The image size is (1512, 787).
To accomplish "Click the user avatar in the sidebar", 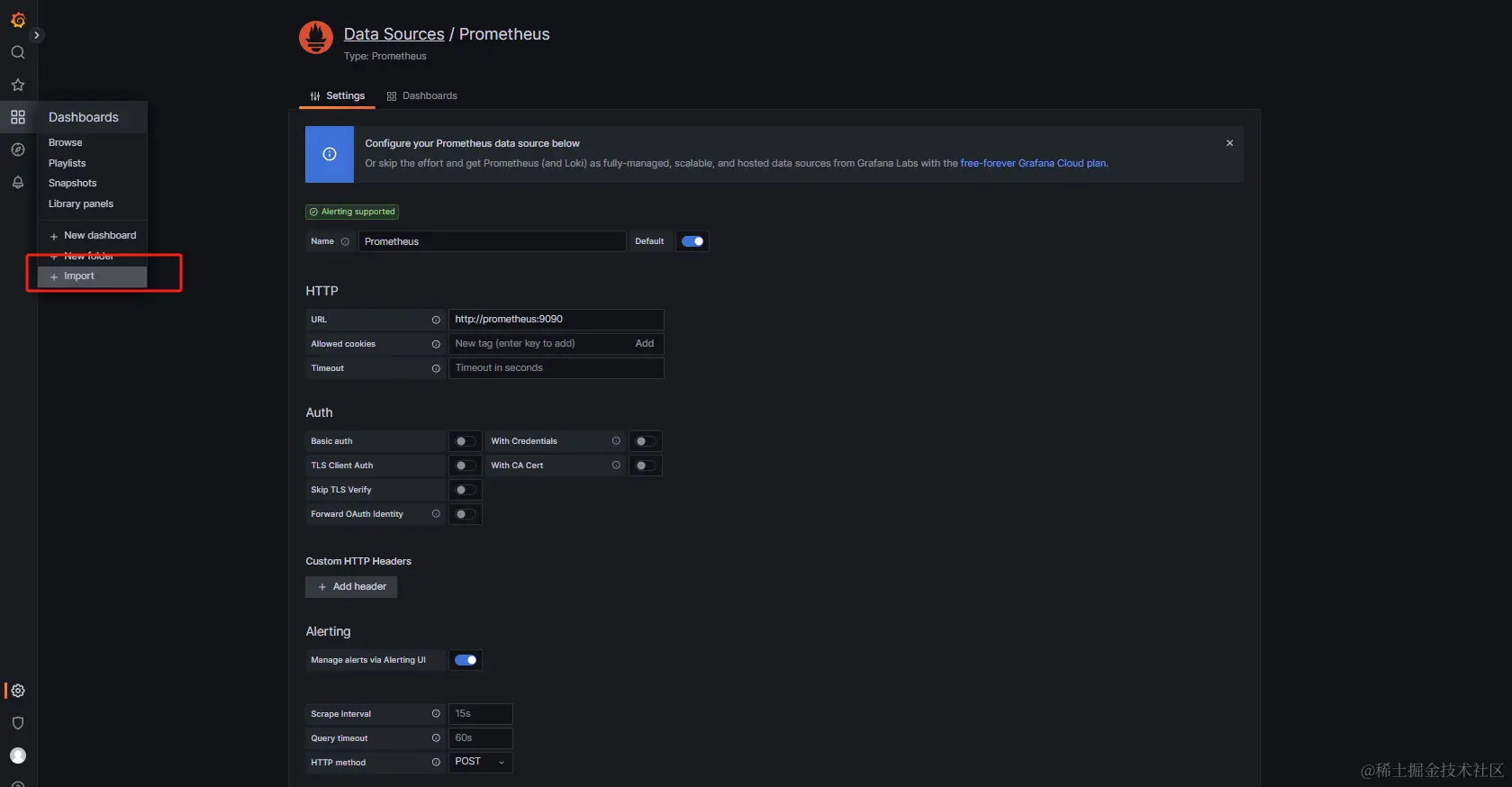I will (18, 755).
